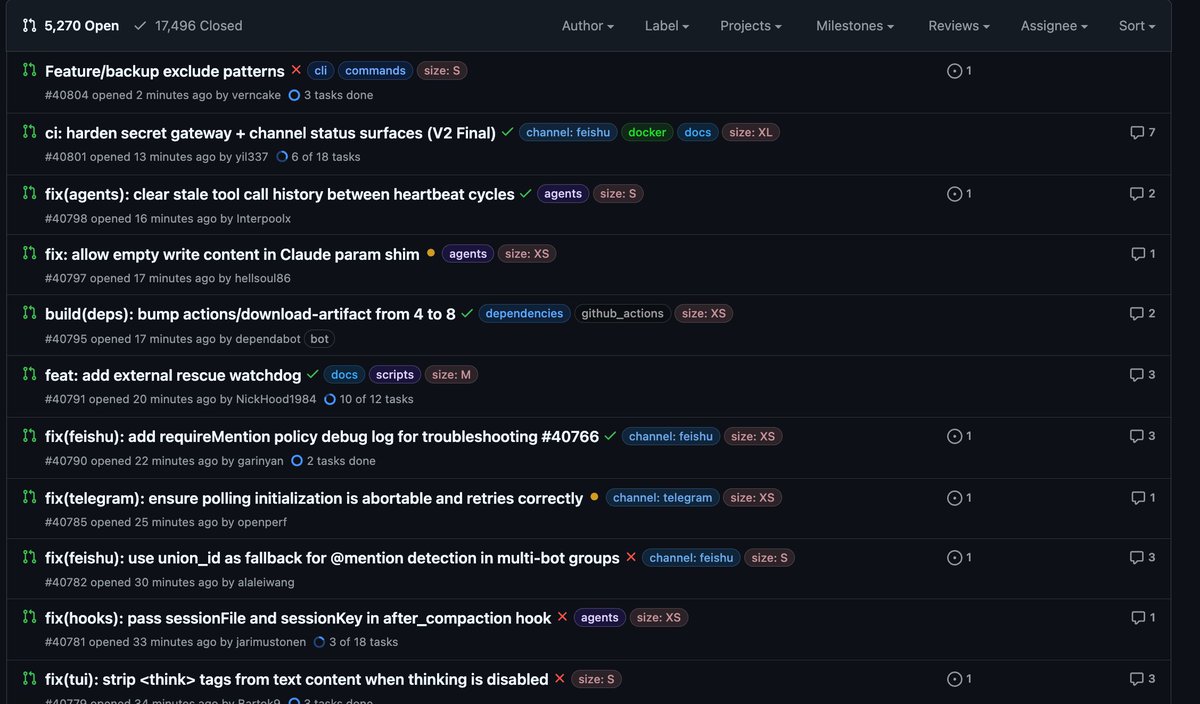Open the Reviews filter dropdown
The image size is (1200, 704).
pos(959,26)
